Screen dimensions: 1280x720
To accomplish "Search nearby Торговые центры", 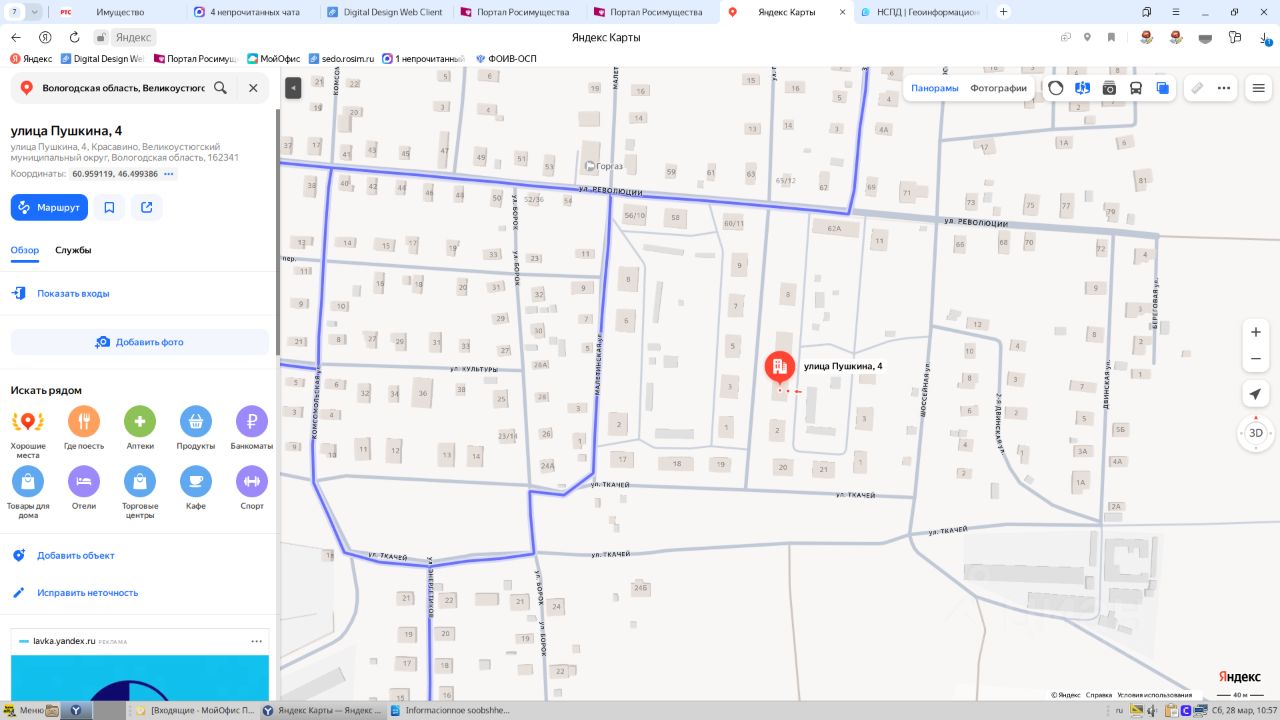I will coord(140,492).
